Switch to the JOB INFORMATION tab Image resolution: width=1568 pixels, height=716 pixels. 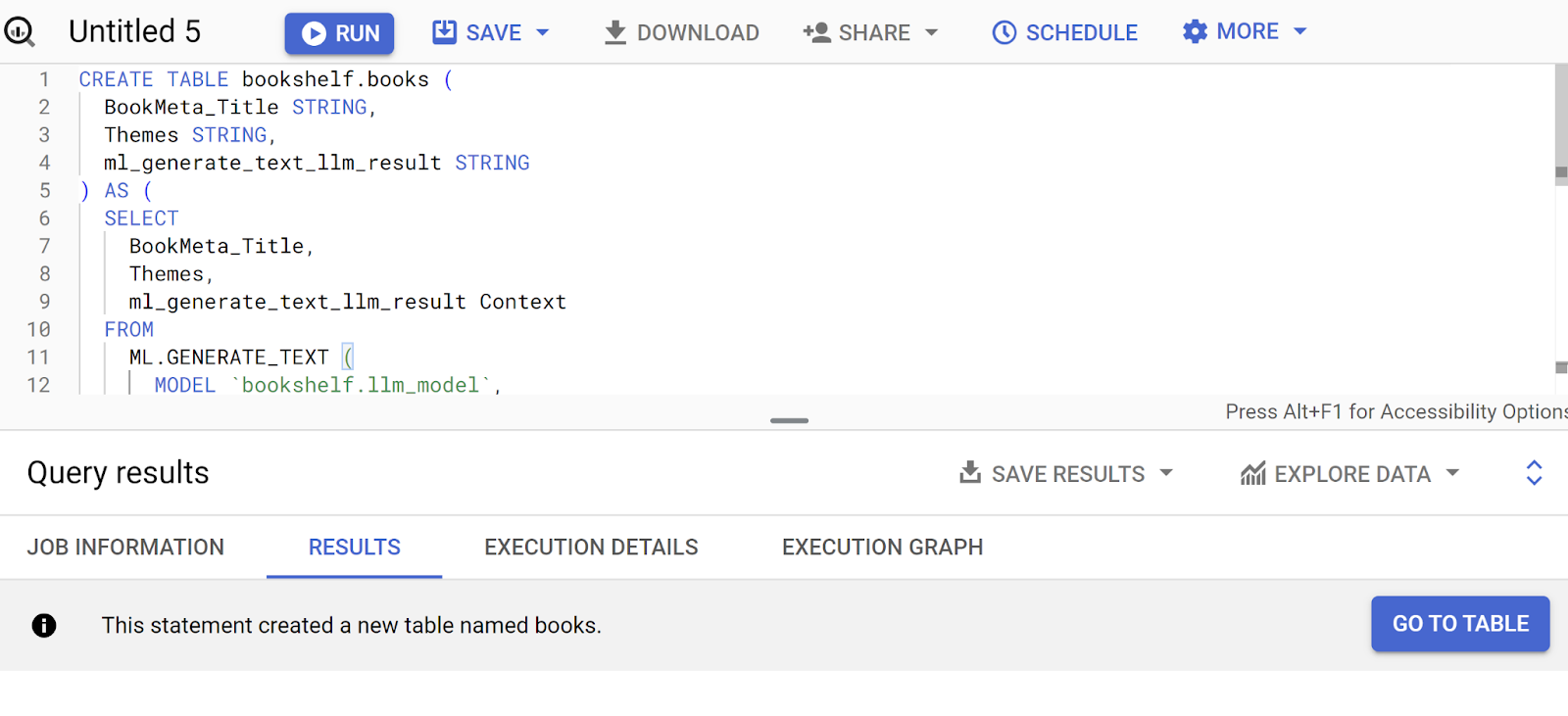[x=125, y=548]
